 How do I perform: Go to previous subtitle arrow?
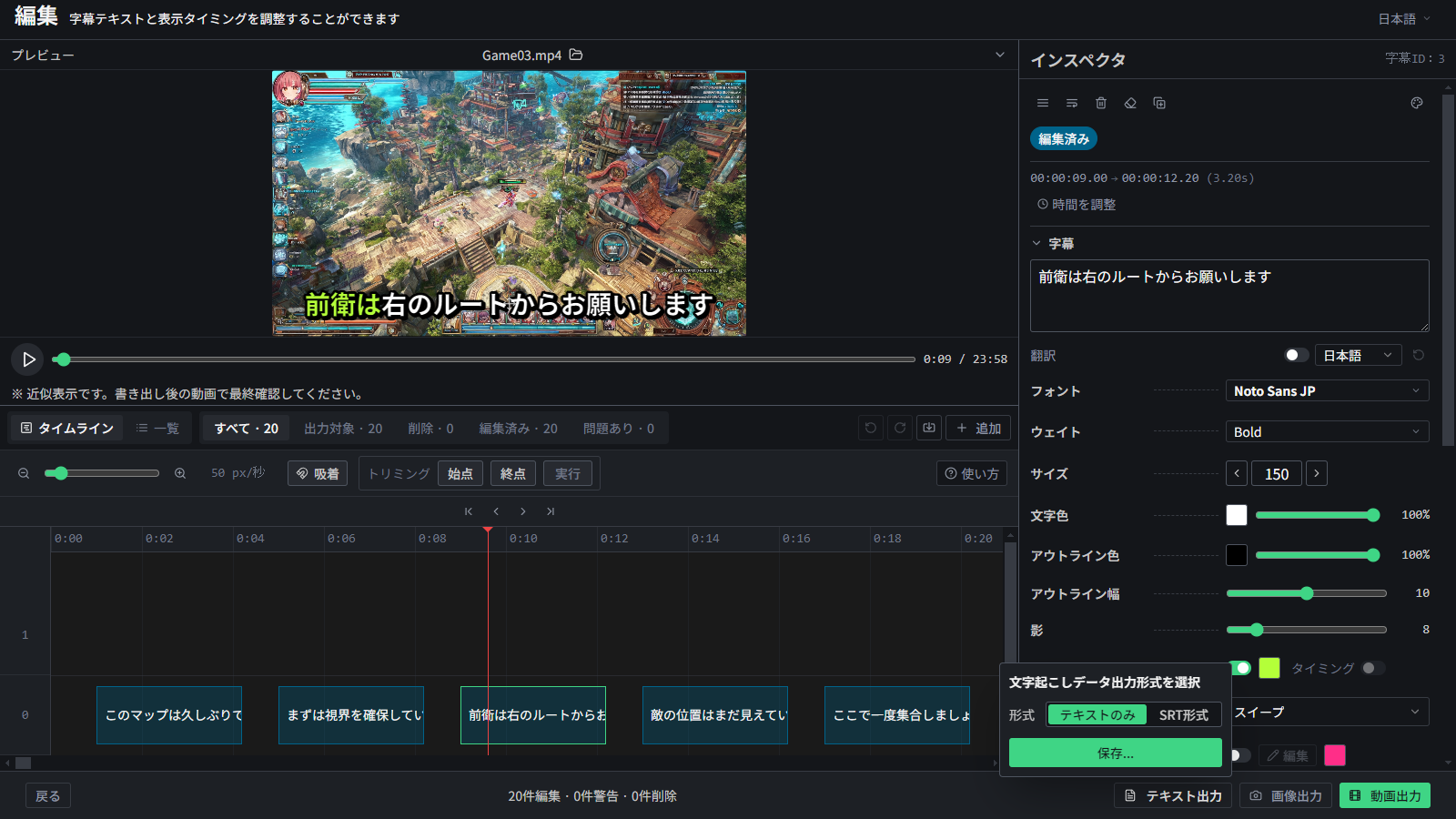click(x=496, y=511)
